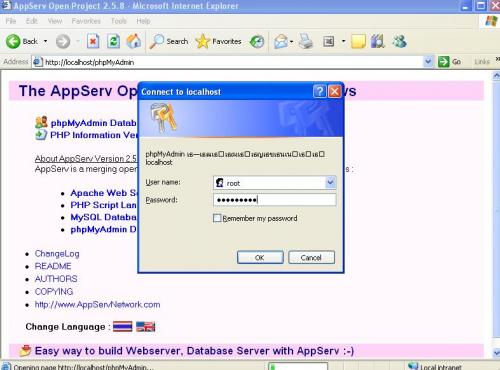The width and height of the screenshot is (500, 370).
Task: Open the Tools menu
Action: click(119, 21)
